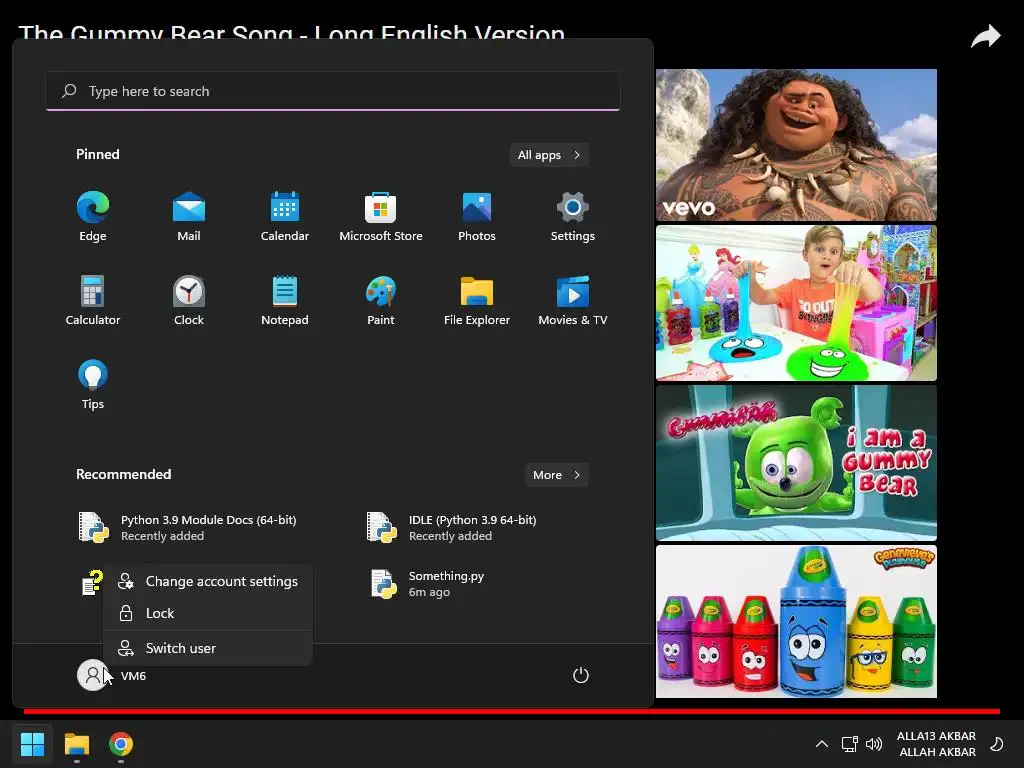Viewport: 1024px width, 768px height.
Task: Click the partially hidden help file icon
Action: point(92,583)
